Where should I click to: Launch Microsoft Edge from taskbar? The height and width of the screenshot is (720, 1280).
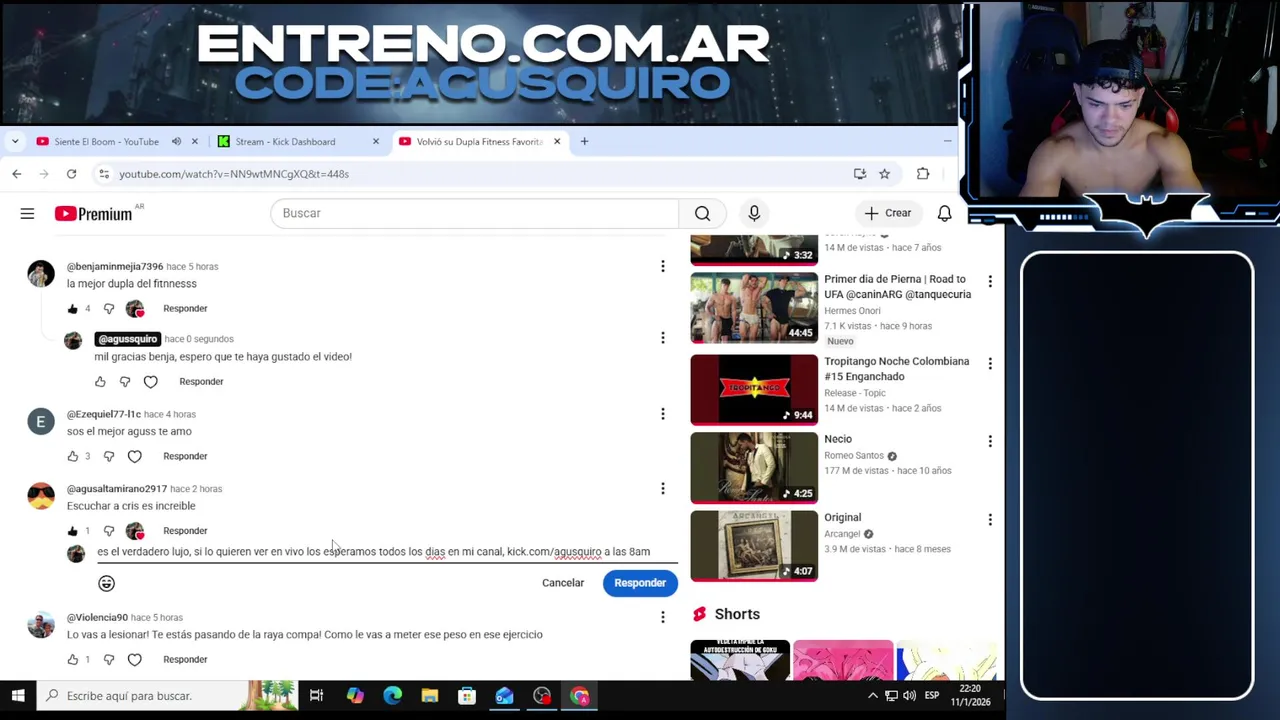click(392, 696)
